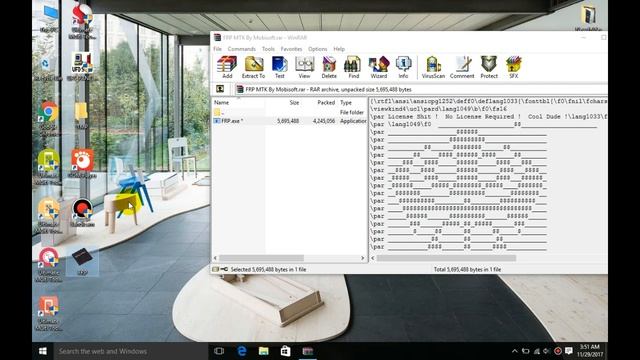Go up one level using address bar arrow
This screenshot has height=360, width=640.
220,89
